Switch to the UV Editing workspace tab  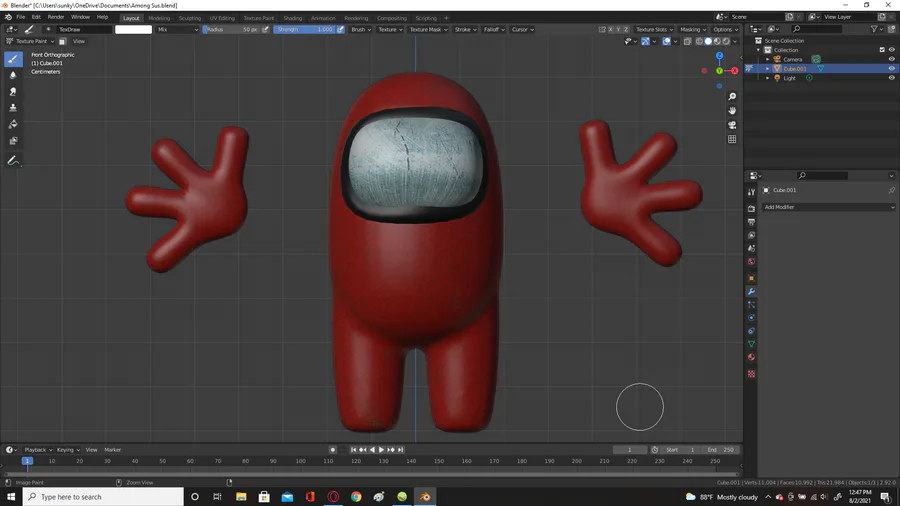[x=222, y=18]
